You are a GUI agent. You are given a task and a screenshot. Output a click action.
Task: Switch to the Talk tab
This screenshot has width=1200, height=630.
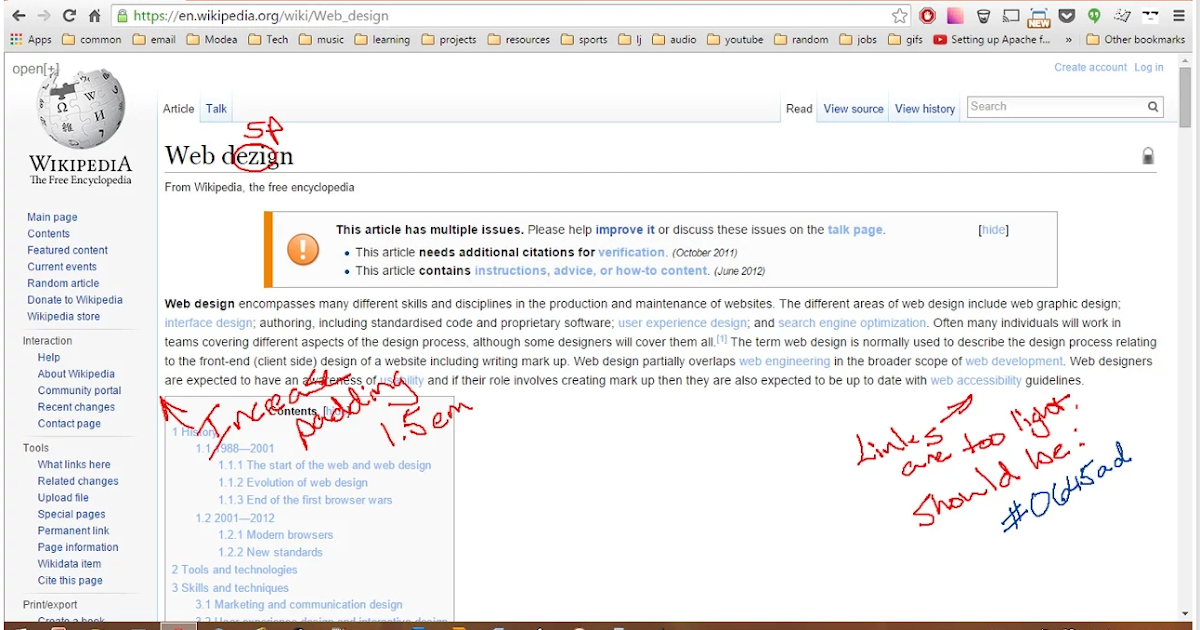[216, 109]
